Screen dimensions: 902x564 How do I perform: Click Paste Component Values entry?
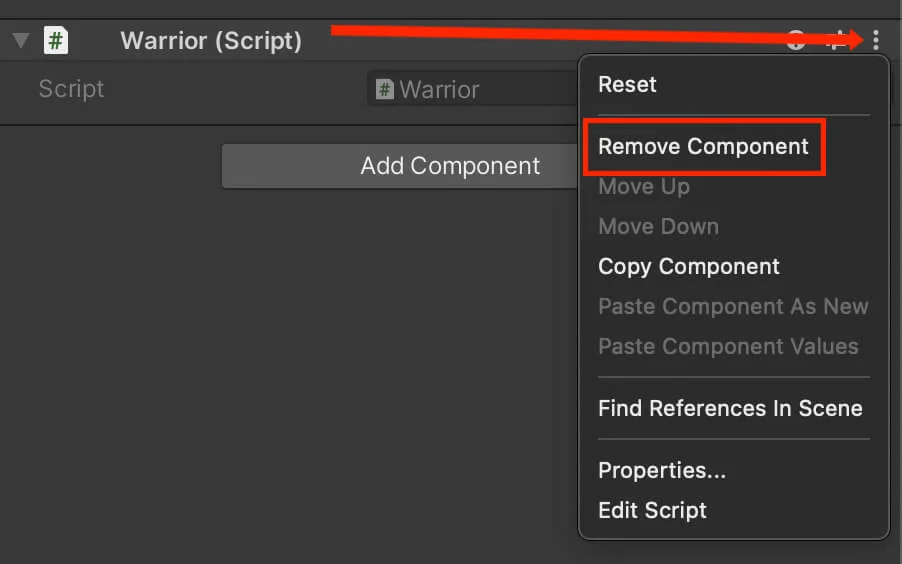728,347
